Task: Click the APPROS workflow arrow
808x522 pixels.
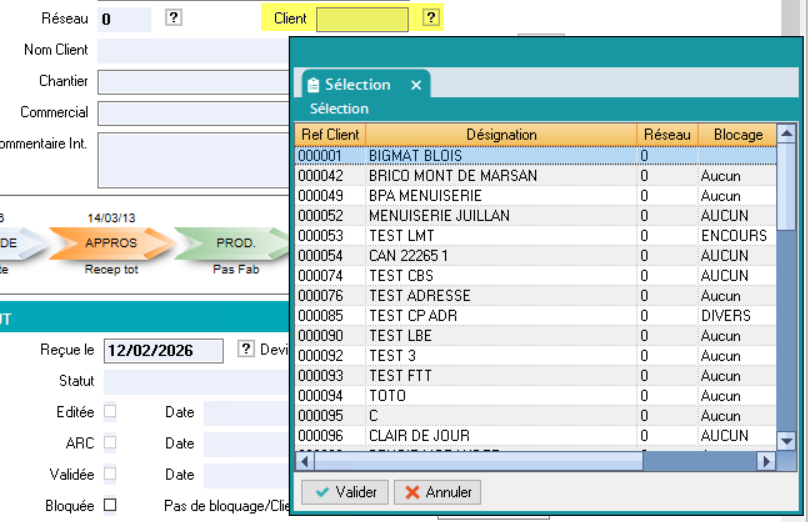Action: click(111, 243)
